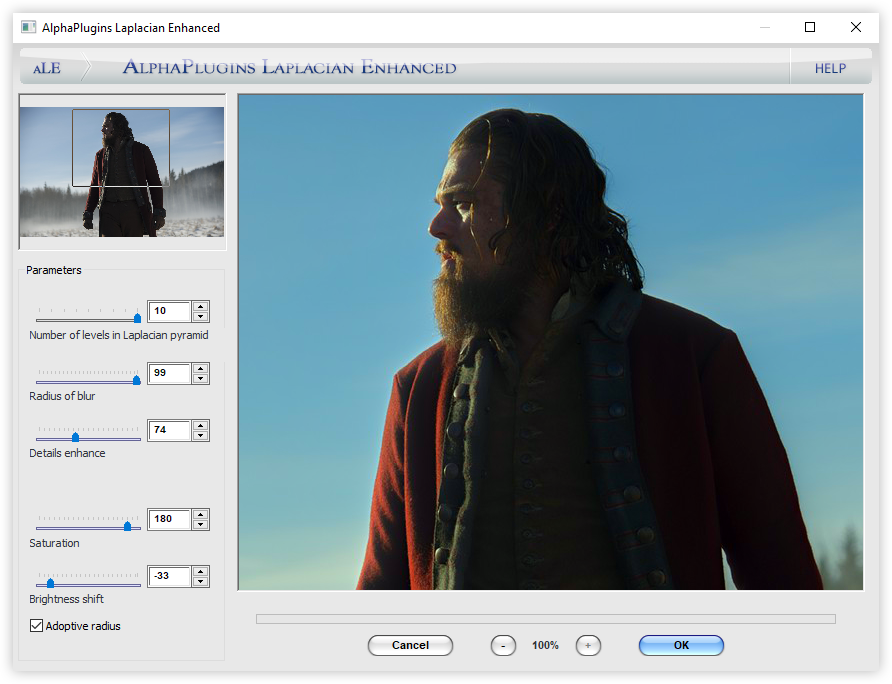Decrease the Details enhance value
892x684 pixels.
coord(200,435)
